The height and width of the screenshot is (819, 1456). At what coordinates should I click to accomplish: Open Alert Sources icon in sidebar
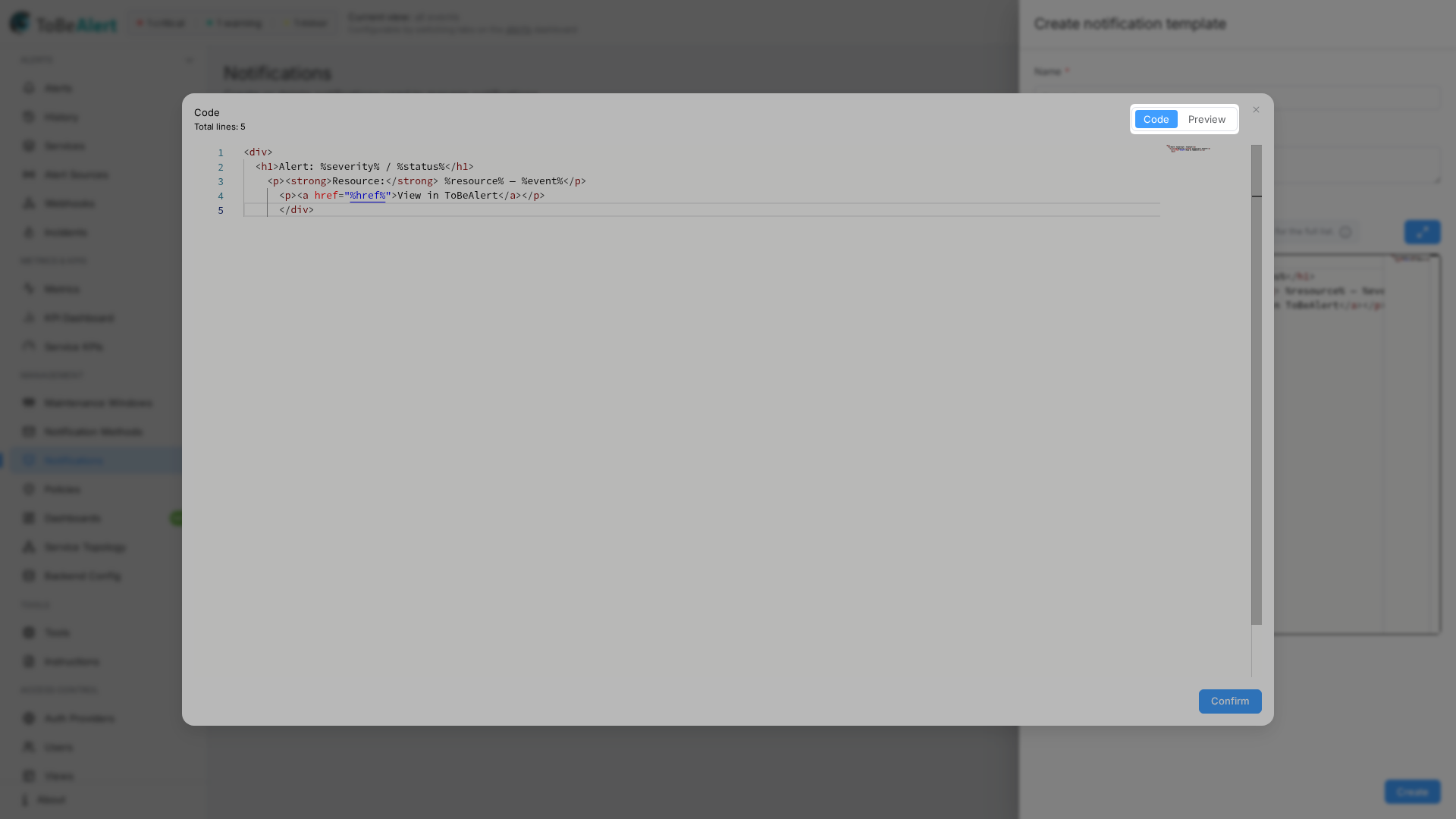click(29, 174)
